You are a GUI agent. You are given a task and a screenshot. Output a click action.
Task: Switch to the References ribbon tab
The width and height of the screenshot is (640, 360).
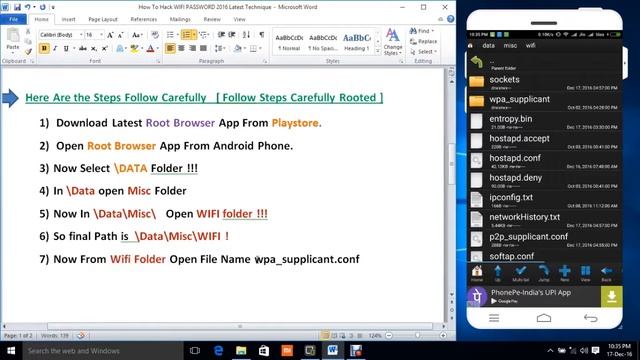144,20
